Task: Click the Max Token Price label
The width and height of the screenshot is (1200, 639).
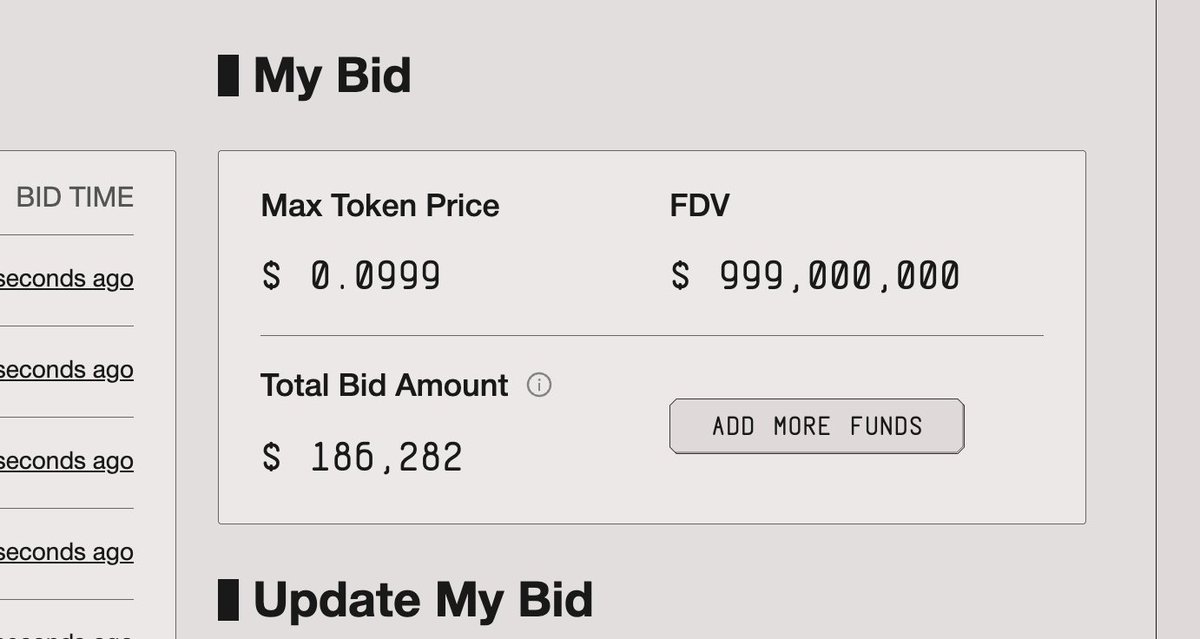Action: coord(380,206)
